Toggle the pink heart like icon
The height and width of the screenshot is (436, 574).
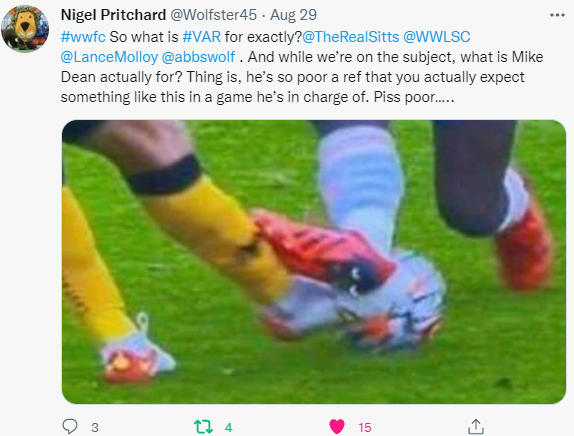click(337, 427)
